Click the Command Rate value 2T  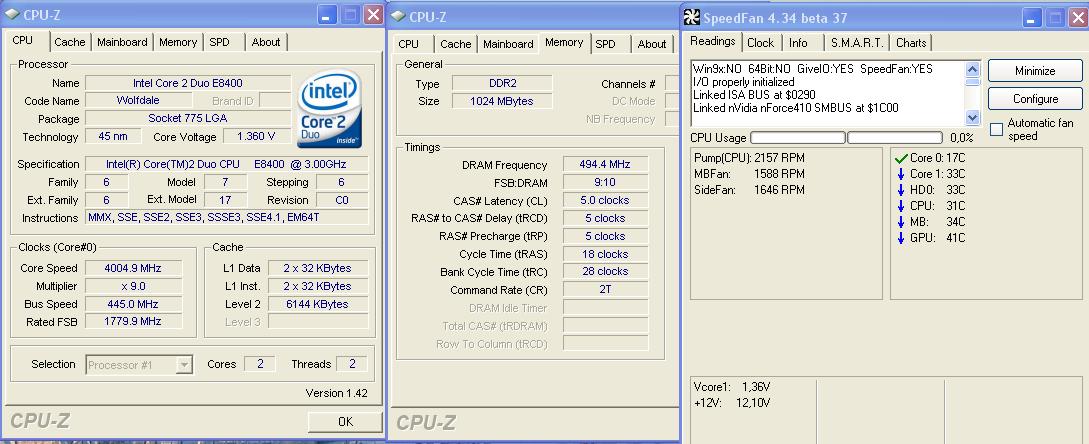605,290
